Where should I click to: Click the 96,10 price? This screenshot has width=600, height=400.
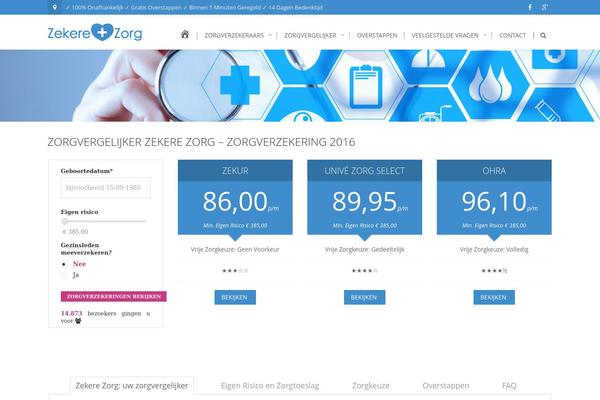click(x=494, y=201)
